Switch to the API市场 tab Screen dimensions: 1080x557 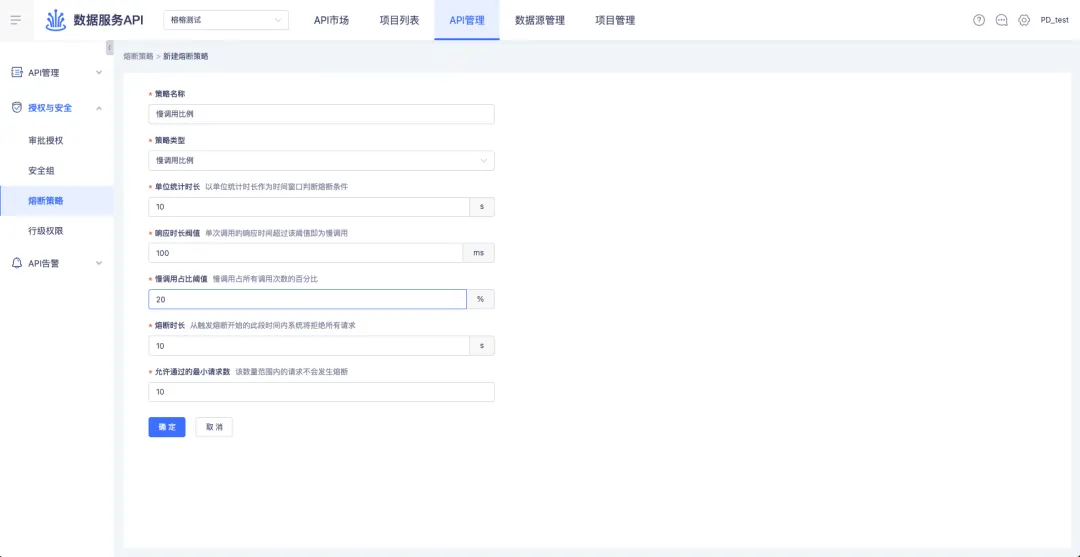click(331, 20)
